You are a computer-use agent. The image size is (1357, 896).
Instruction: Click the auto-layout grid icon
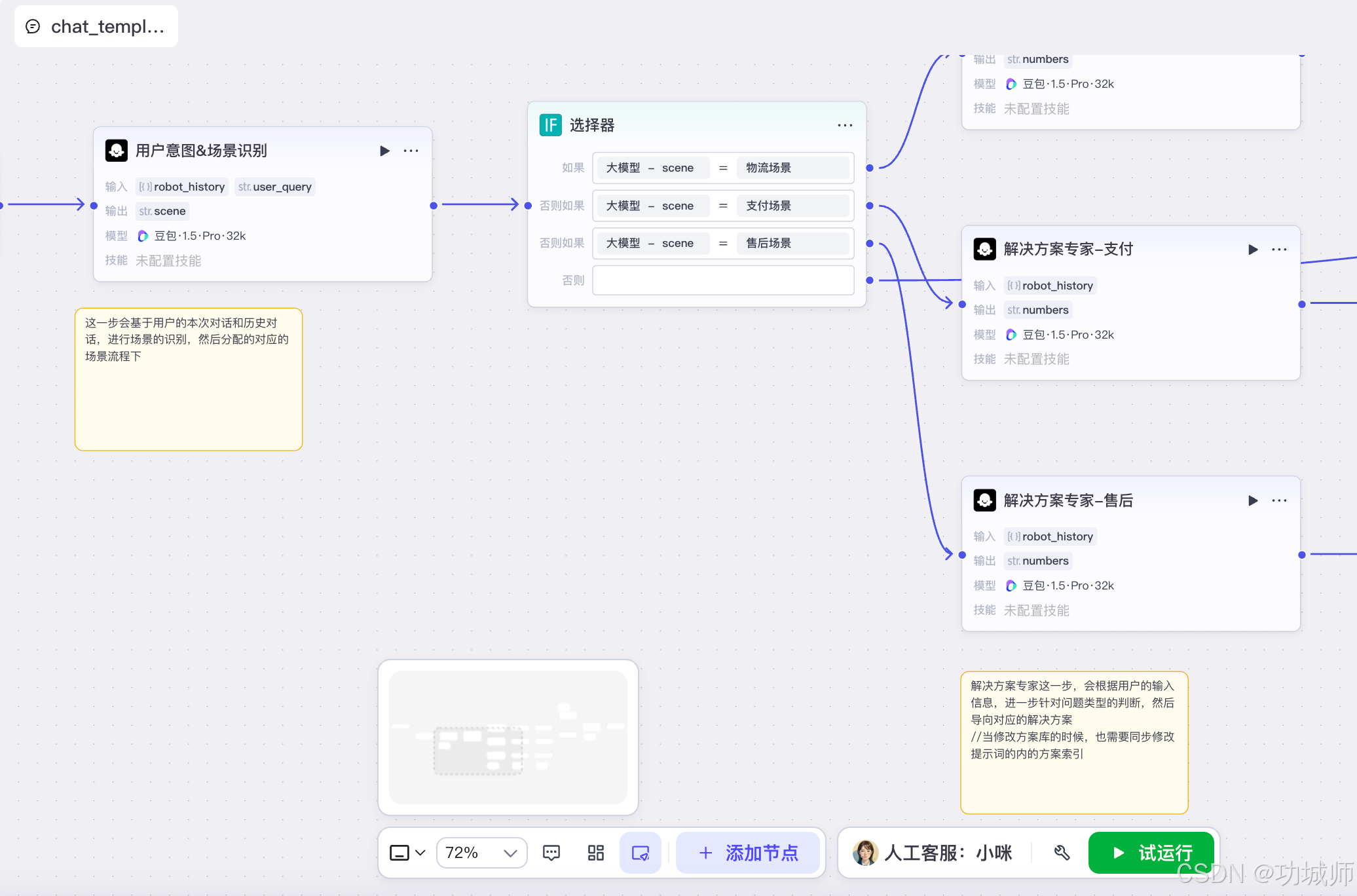[x=596, y=853]
